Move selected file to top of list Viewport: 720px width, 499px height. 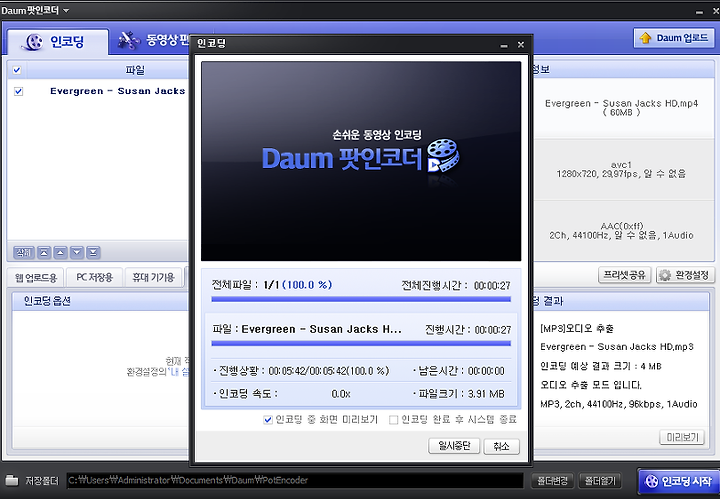pos(44,252)
